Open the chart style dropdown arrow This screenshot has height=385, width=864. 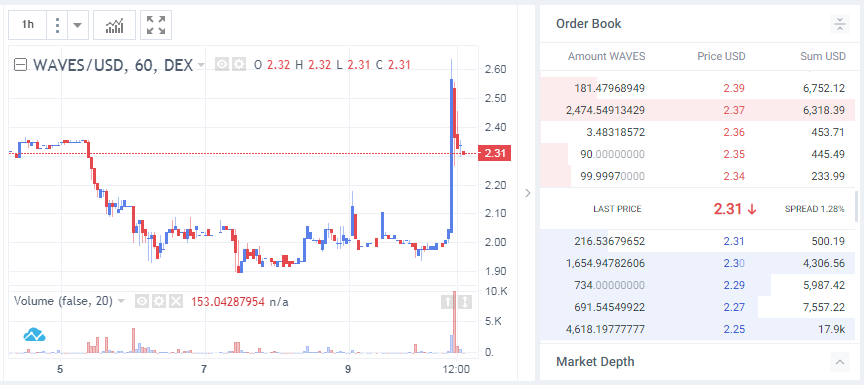coord(78,25)
